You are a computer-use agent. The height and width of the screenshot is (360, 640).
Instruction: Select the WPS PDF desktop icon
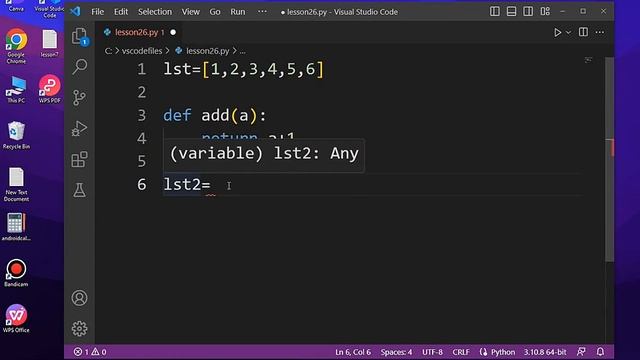tap(49, 89)
